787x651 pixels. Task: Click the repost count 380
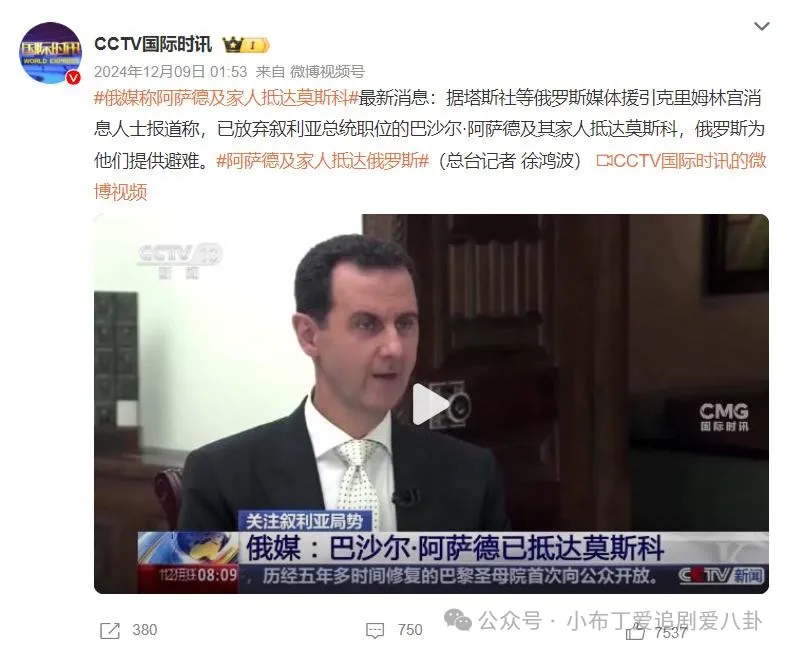point(145,630)
